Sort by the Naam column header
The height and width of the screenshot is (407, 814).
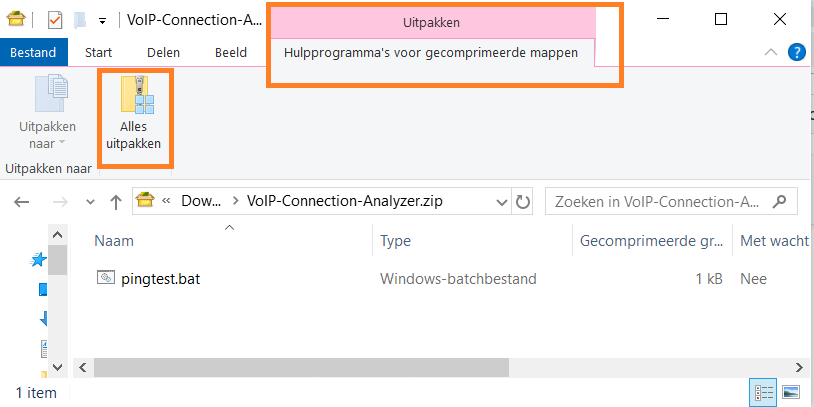[x=114, y=241]
